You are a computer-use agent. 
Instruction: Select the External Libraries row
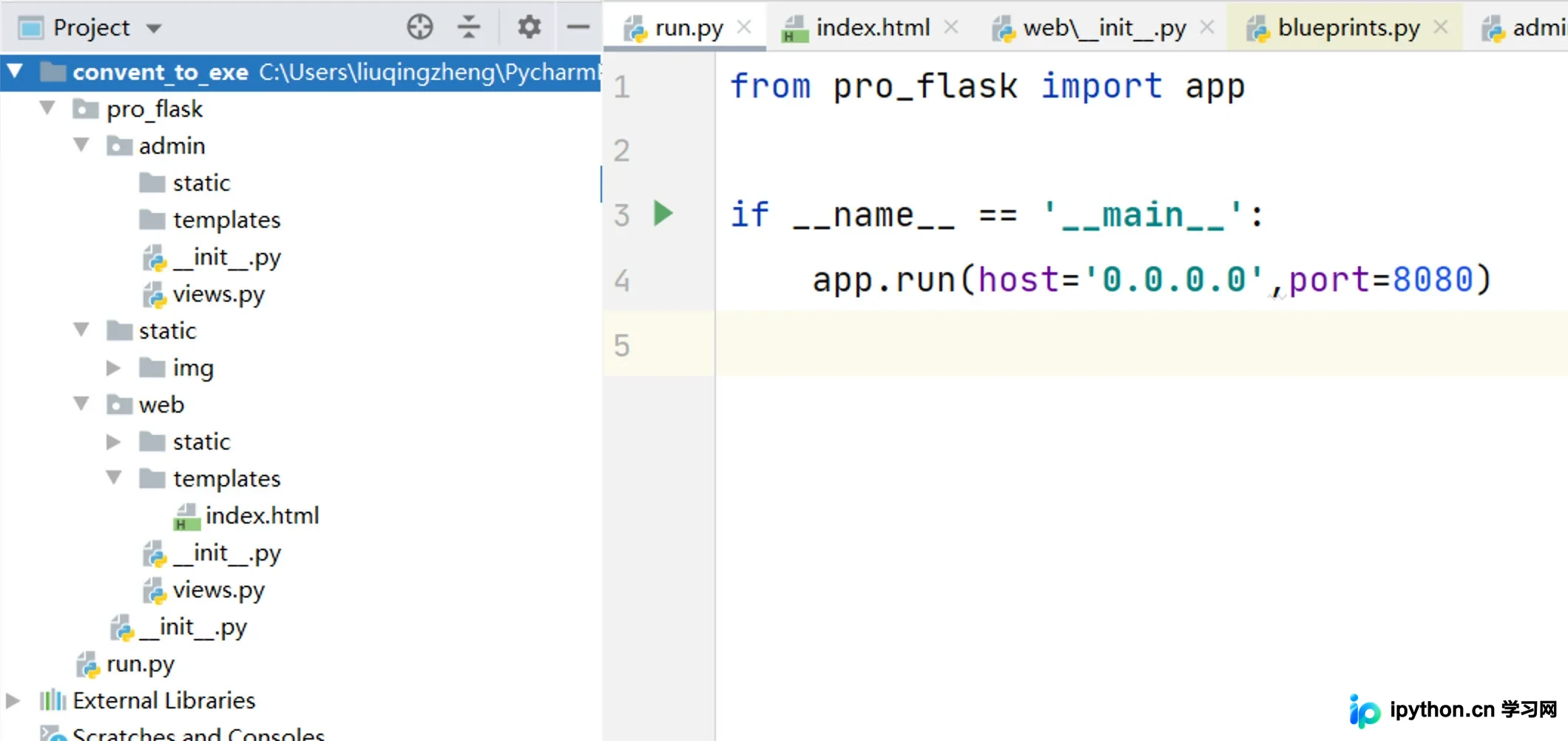tap(163, 700)
